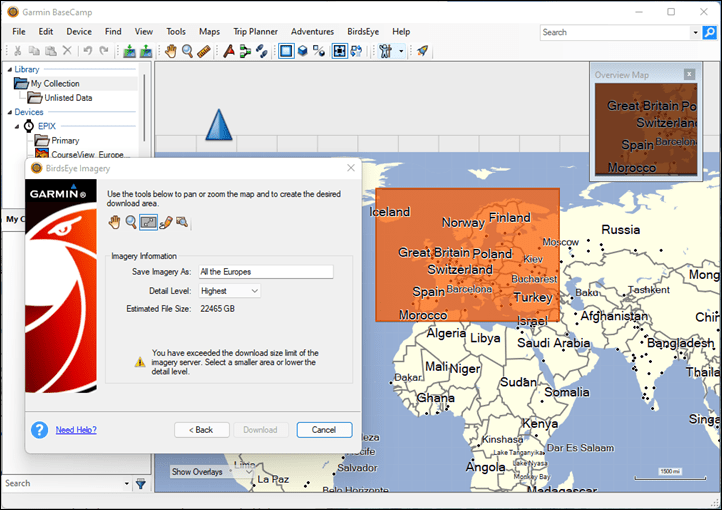Click the Paste clipboard icon in toolbar

51,51
